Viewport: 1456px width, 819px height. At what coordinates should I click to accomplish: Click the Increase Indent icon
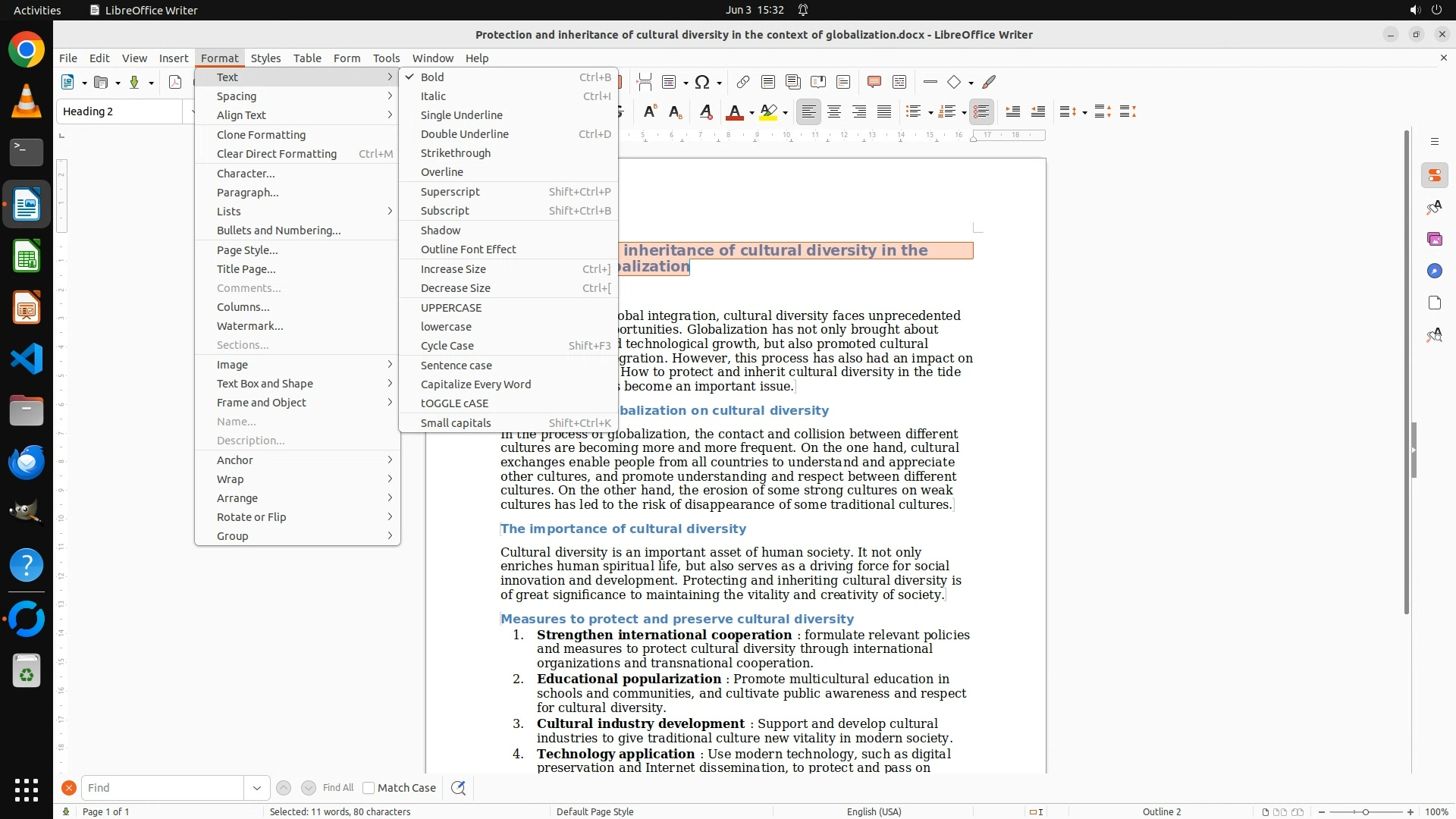coord(1012,112)
